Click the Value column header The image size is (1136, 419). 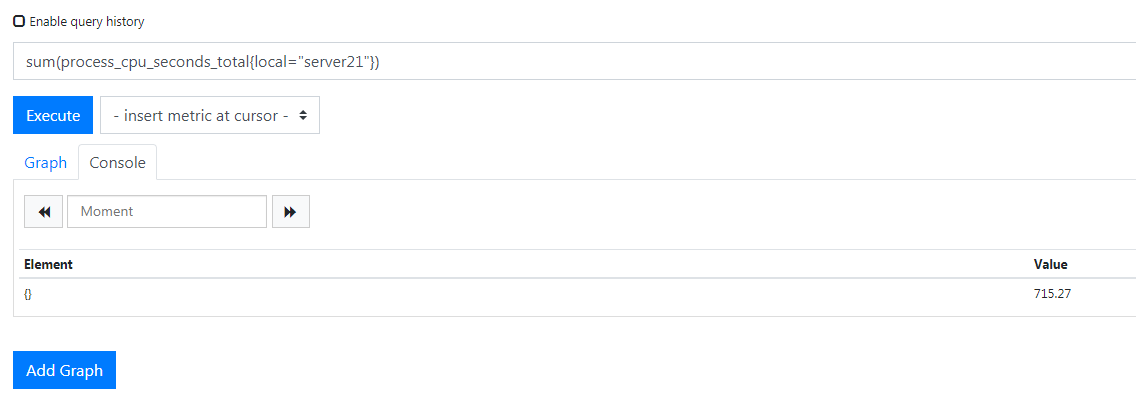(1051, 265)
